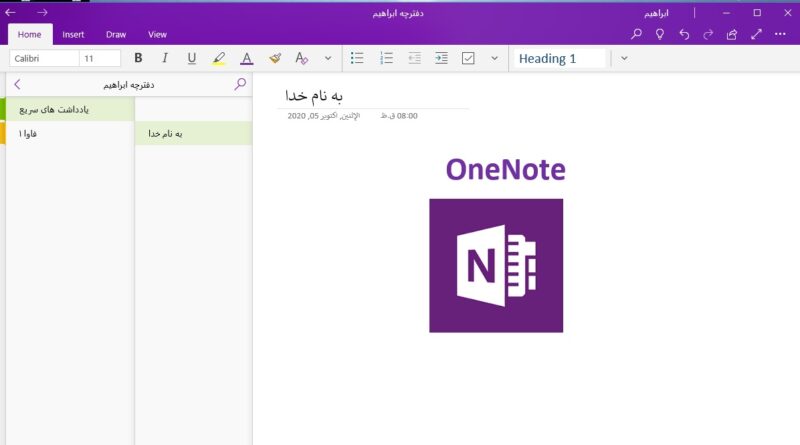800x445 pixels.
Task: Switch to the Insert tab
Action: pyautogui.click(x=73, y=34)
